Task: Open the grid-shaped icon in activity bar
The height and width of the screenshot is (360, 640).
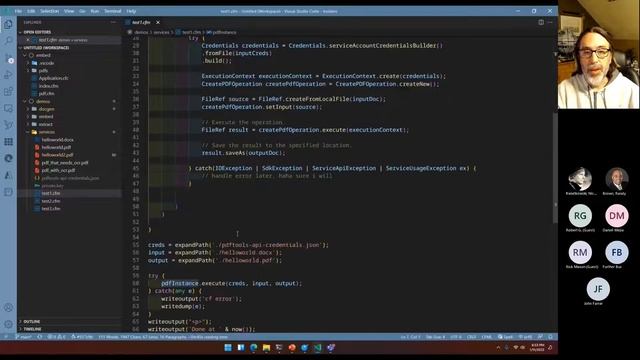Action: pos(8,142)
